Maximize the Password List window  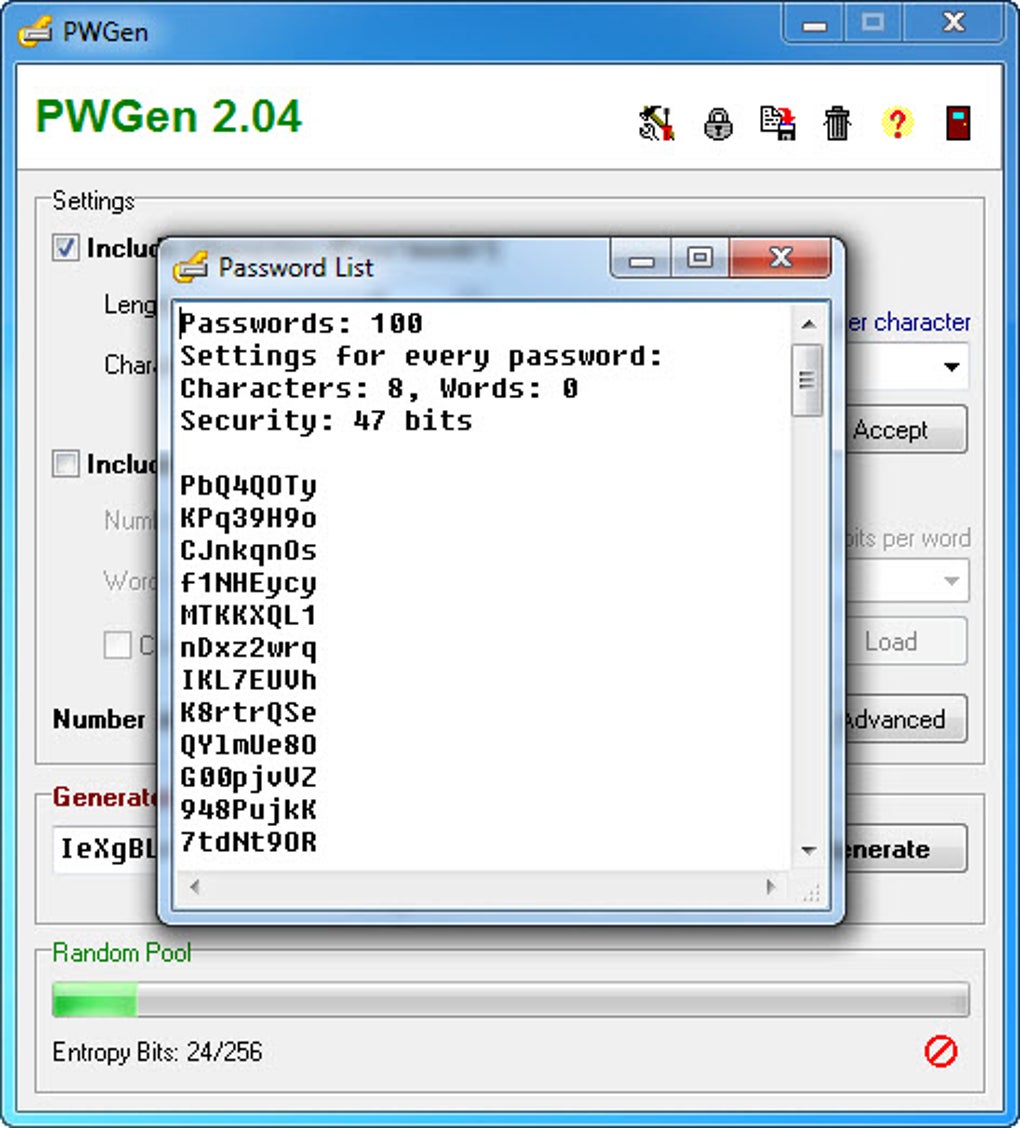coord(700,257)
